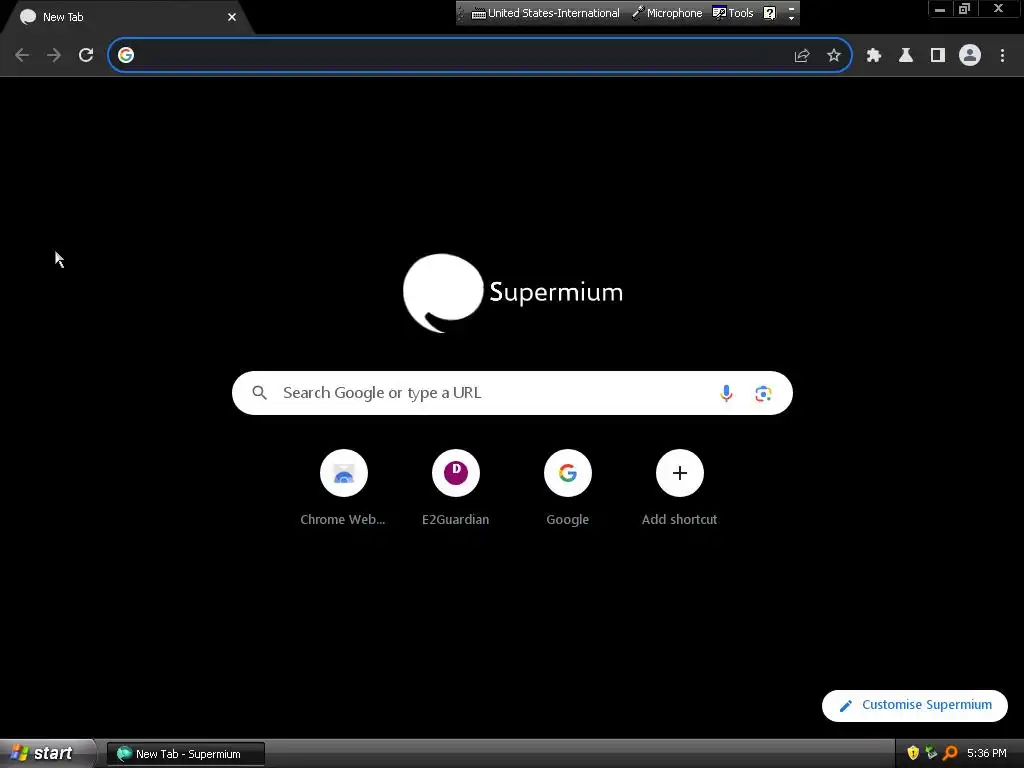1024x768 pixels.
Task: Click Microphone on the language bar
Action: coord(667,13)
